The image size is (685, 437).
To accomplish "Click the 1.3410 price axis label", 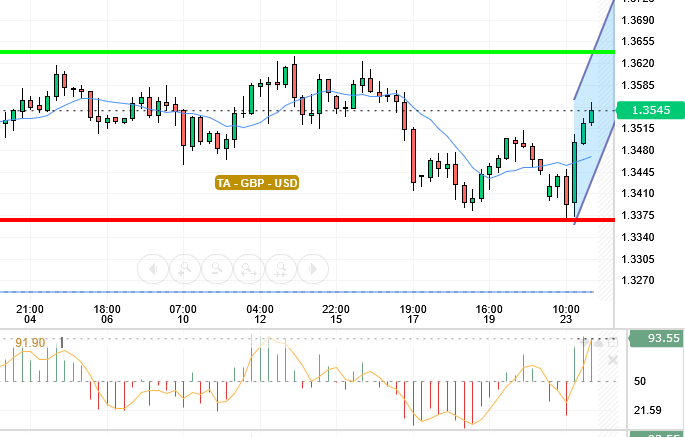I will click(x=638, y=193).
